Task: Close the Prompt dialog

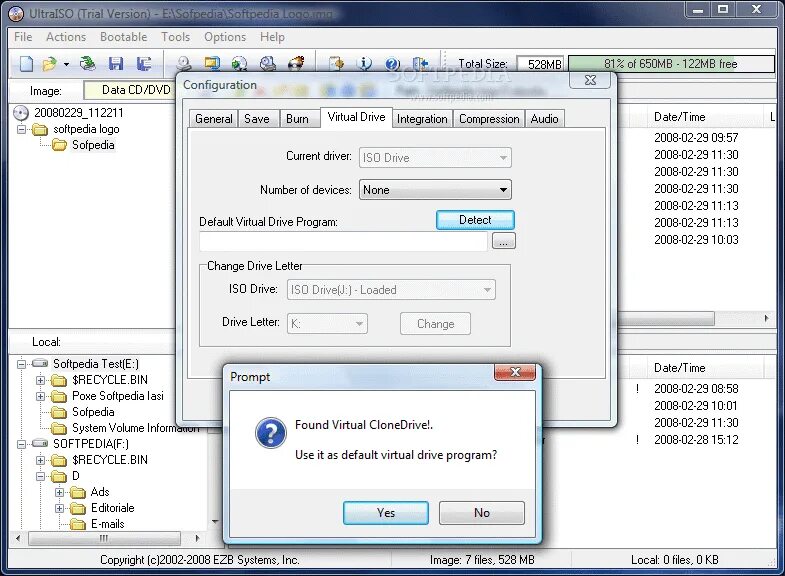Action: pyautogui.click(x=515, y=372)
